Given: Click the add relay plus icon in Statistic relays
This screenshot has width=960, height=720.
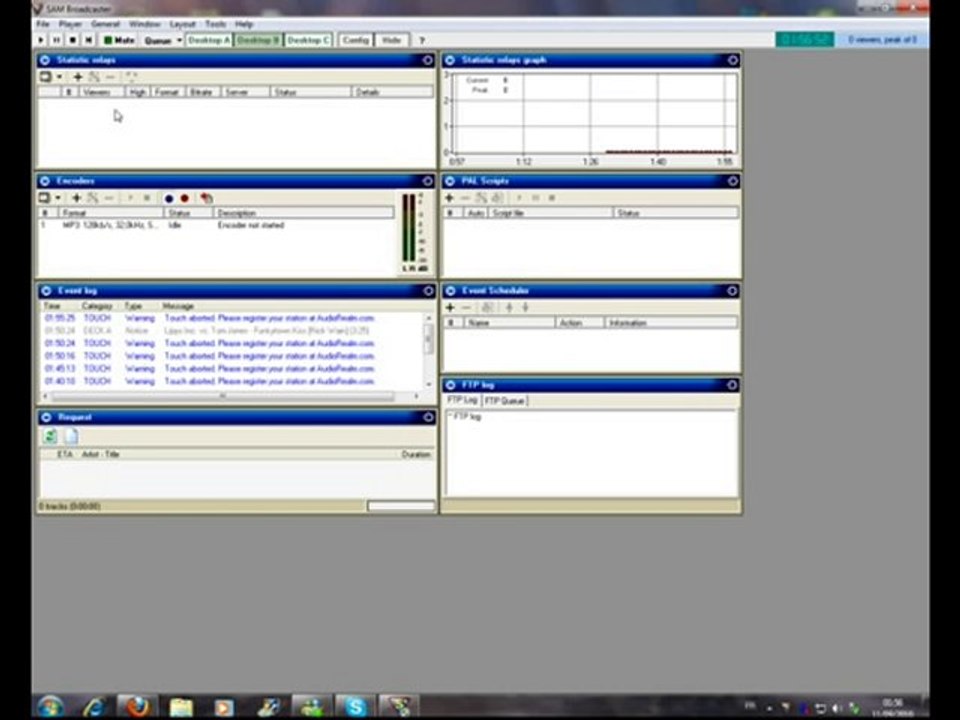Looking at the screenshot, I should tap(78, 77).
